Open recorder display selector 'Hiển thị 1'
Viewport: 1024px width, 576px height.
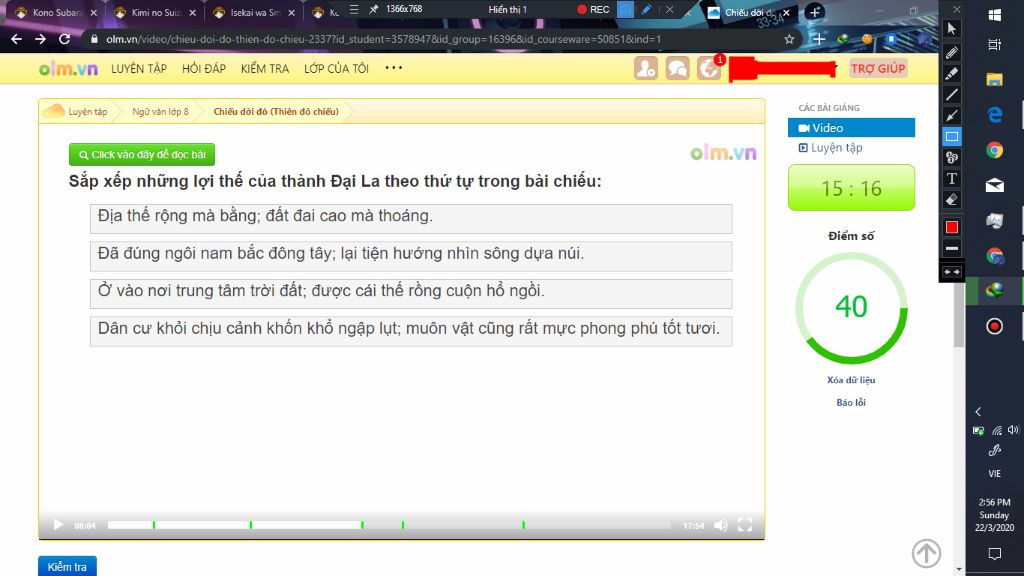click(x=507, y=10)
